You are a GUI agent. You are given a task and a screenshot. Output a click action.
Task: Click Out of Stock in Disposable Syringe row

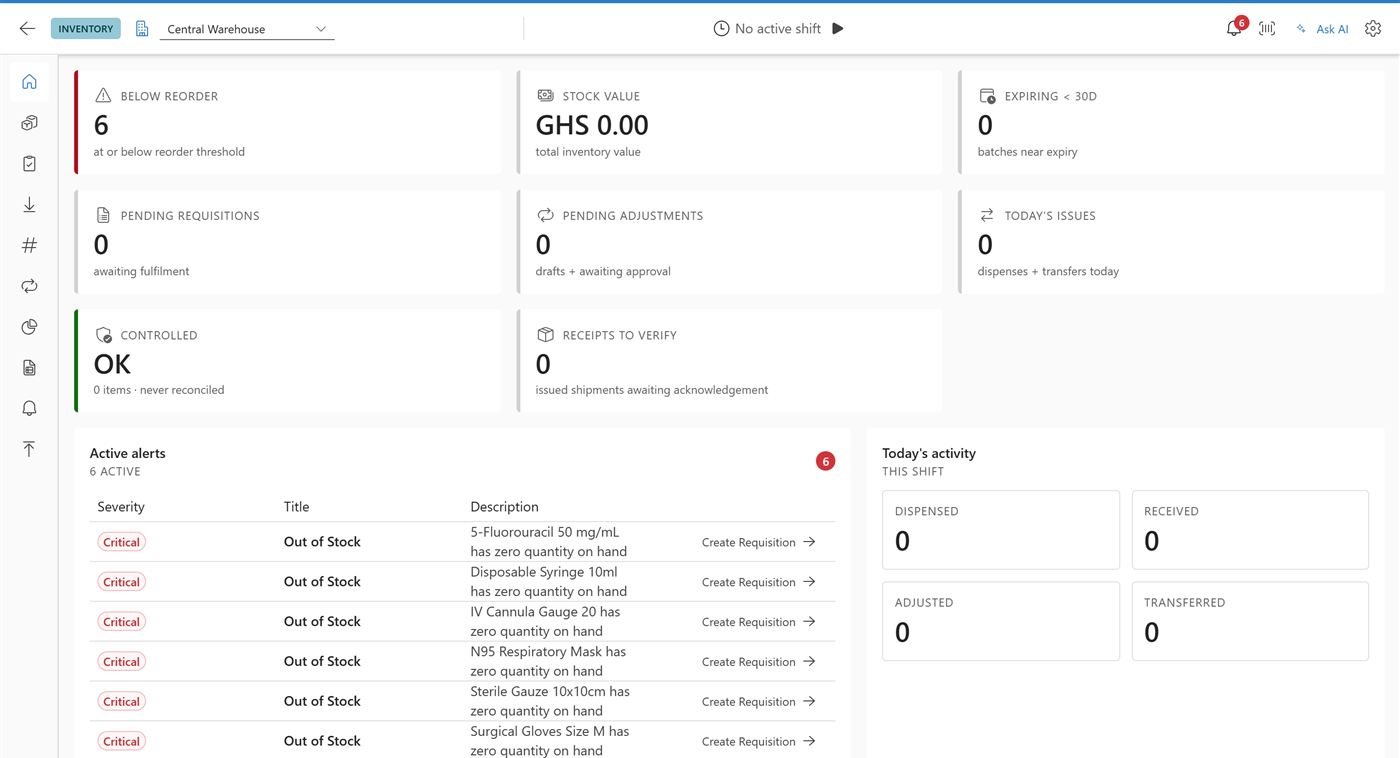(x=322, y=581)
